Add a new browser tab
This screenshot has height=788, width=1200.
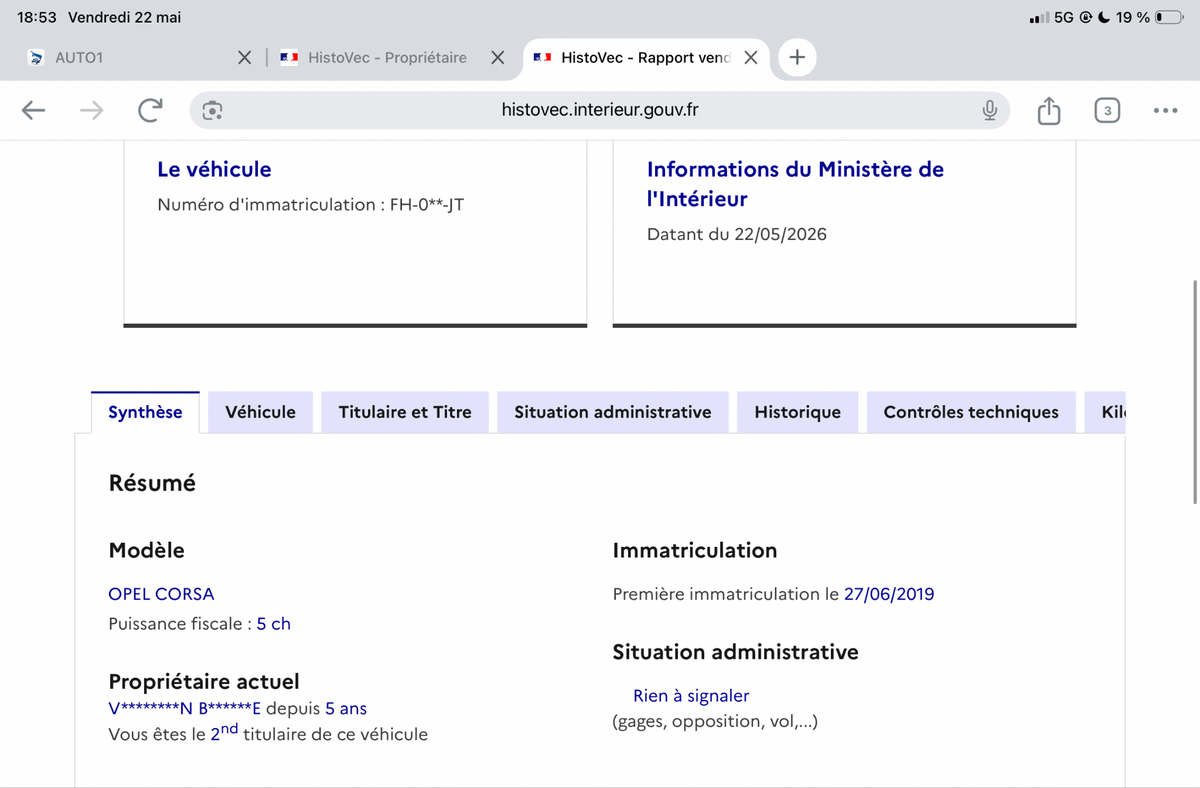point(797,58)
